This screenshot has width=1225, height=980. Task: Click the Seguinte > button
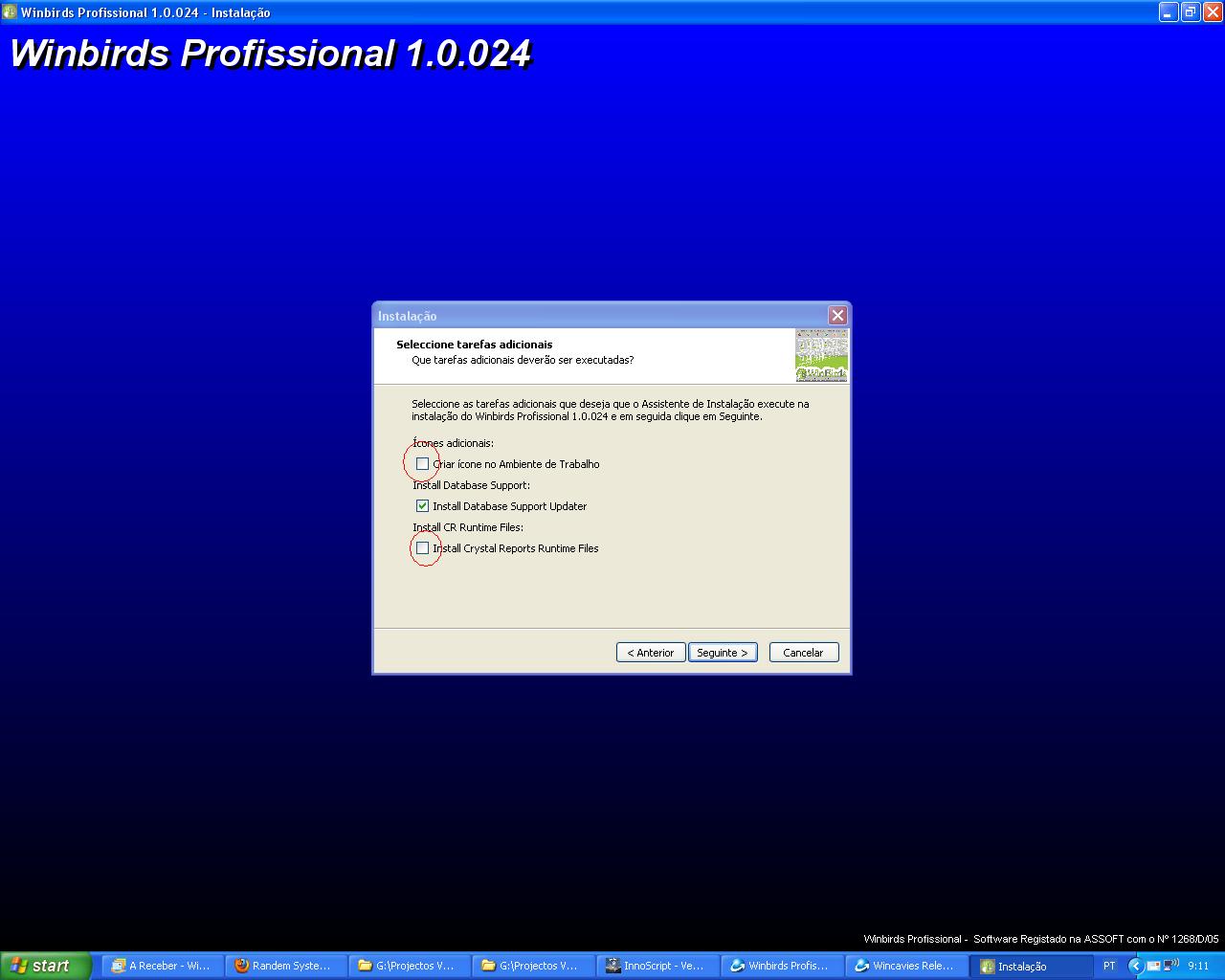(723, 653)
